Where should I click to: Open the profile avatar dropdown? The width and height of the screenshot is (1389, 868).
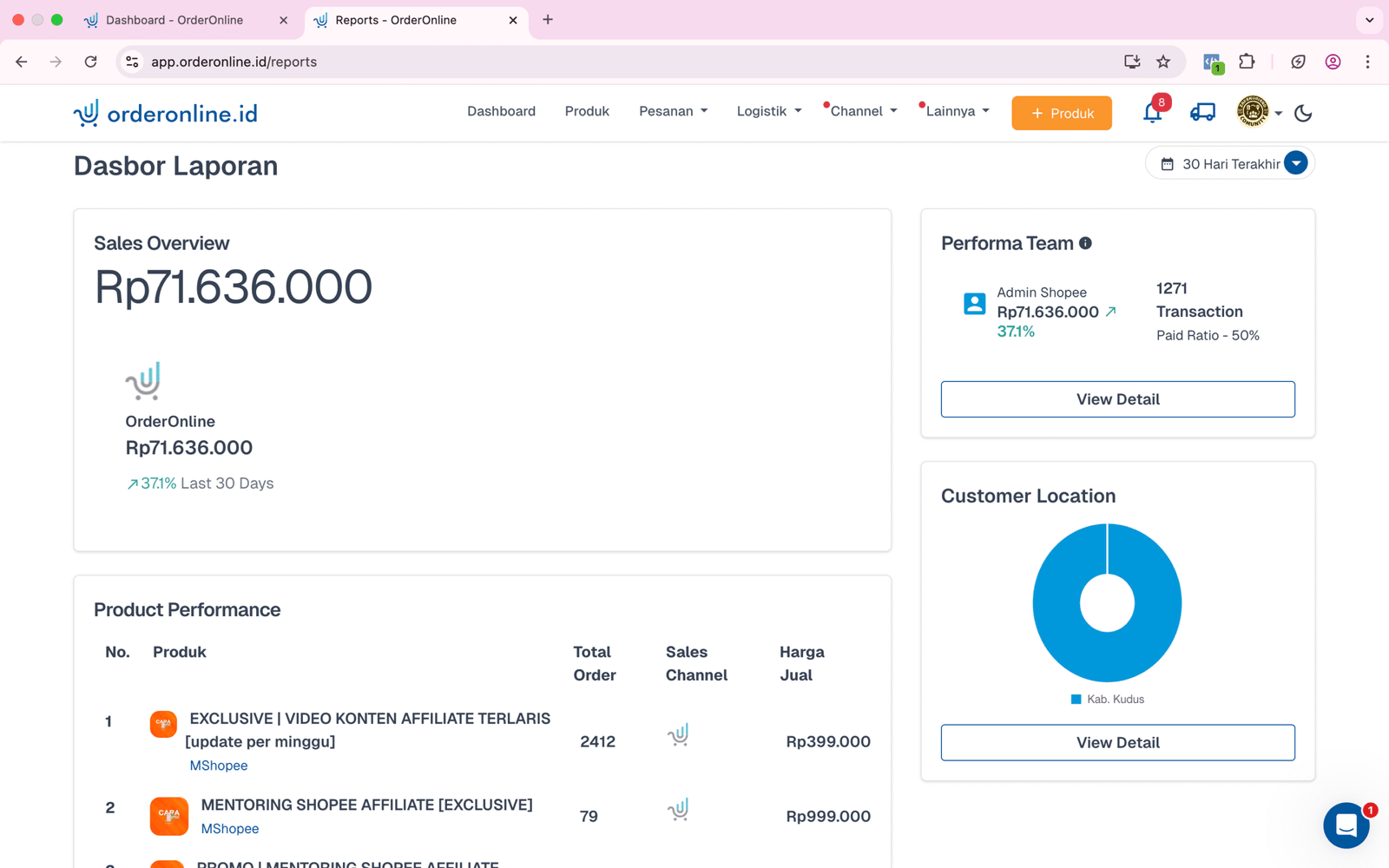coord(1259,112)
